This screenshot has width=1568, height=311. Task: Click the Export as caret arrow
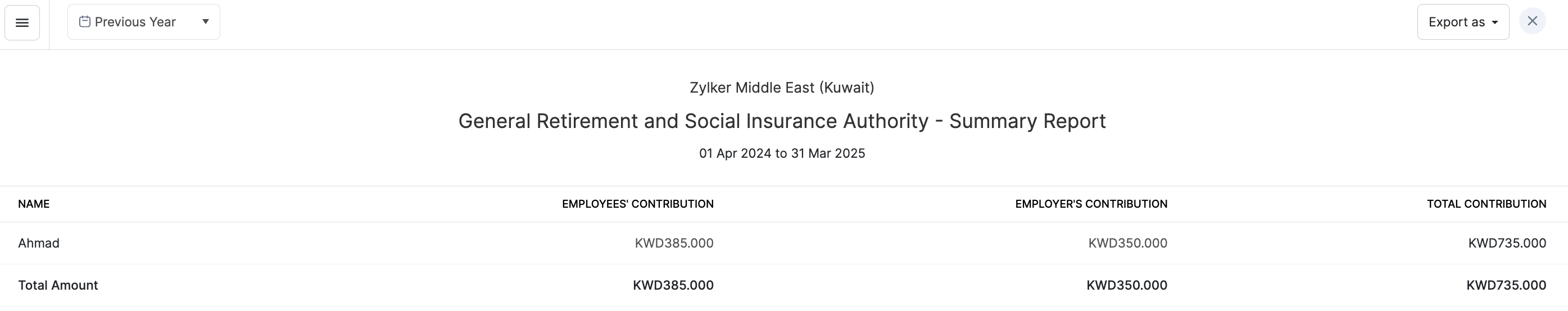click(1495, 22)
